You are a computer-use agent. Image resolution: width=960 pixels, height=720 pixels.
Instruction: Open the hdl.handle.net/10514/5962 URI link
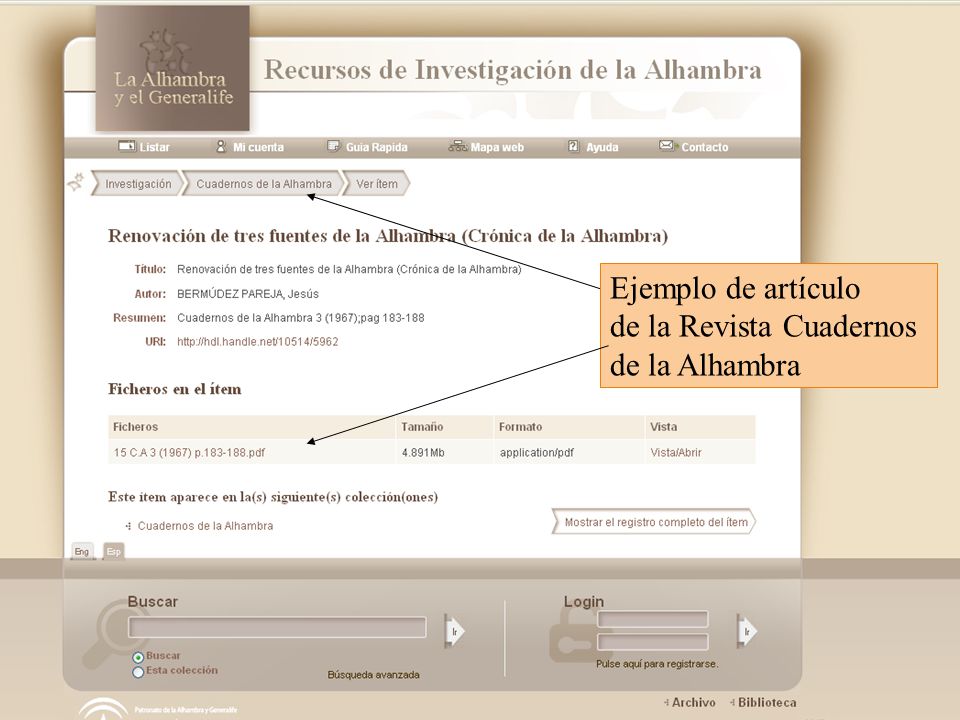coord(258,342)
